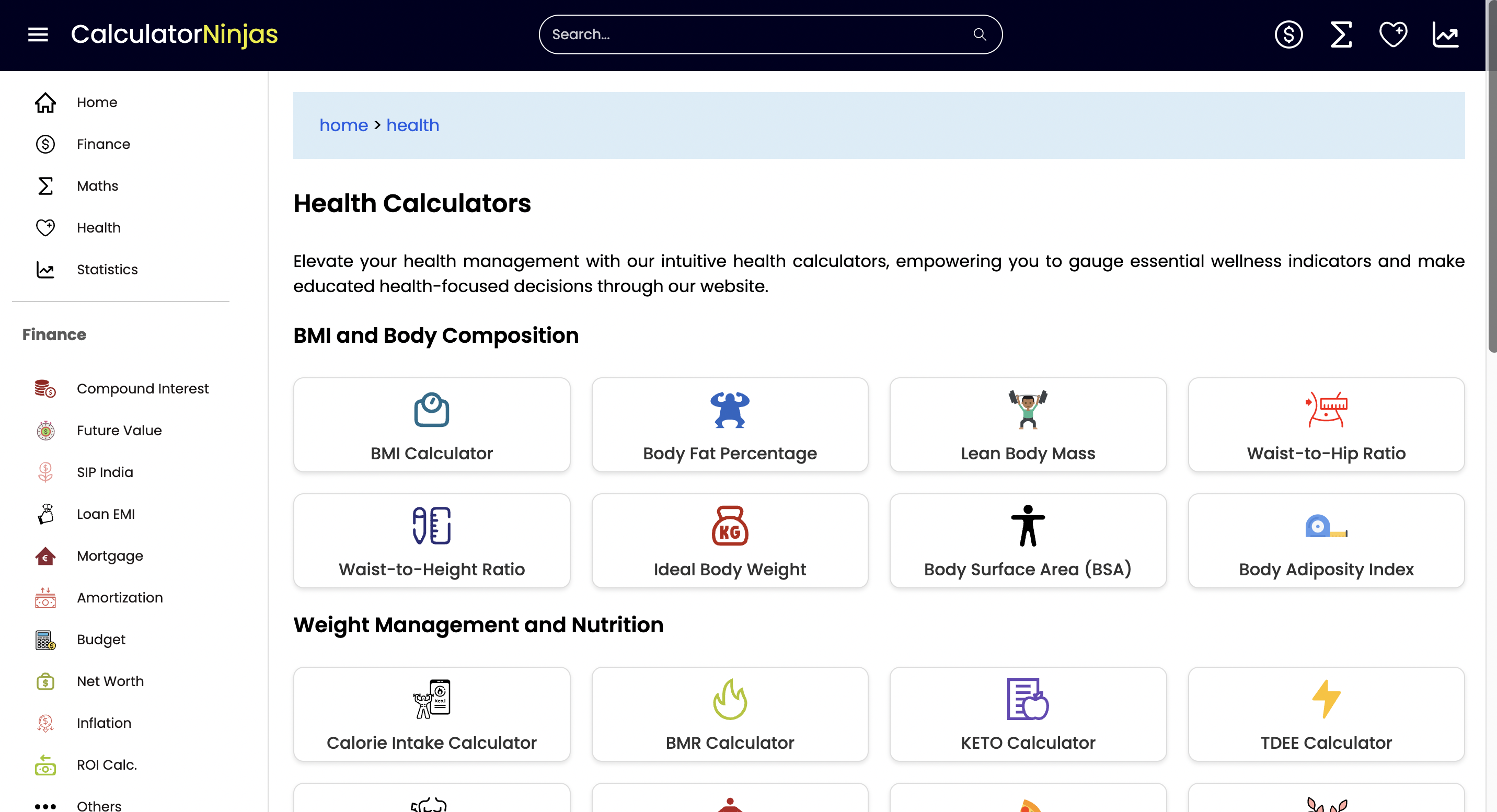Screen dimensions: 1497x812
Task: Focus the Search input field
Action: tap(770, 34)
